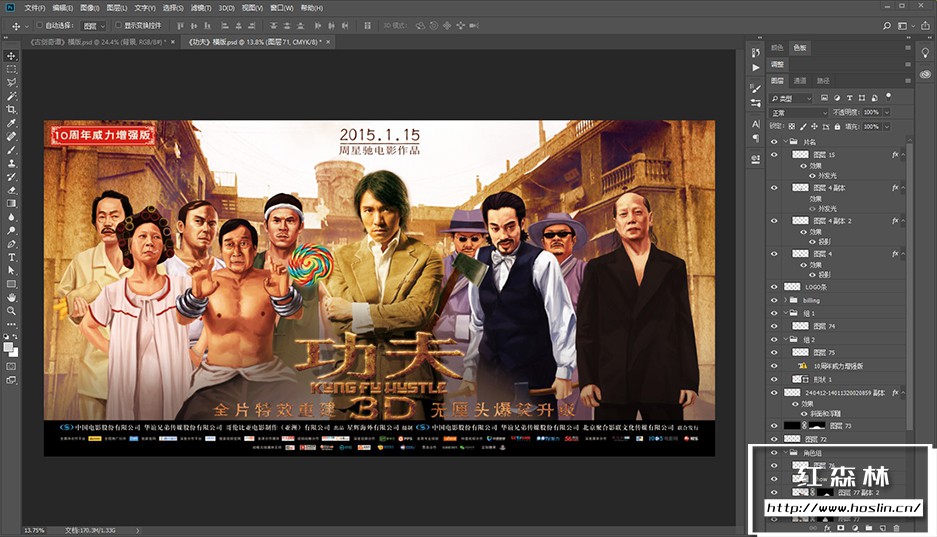Viewport: 937px width, 537px height.
Task: Hide layer 图层 73
Action: click(x=774, y=426)
